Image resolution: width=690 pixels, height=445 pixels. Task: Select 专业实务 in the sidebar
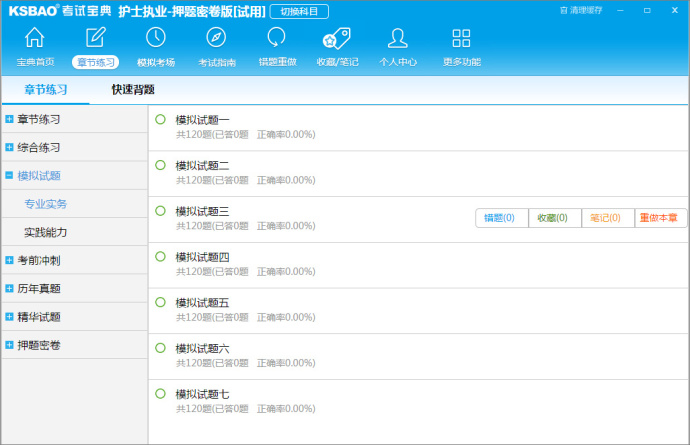(46, 204)
